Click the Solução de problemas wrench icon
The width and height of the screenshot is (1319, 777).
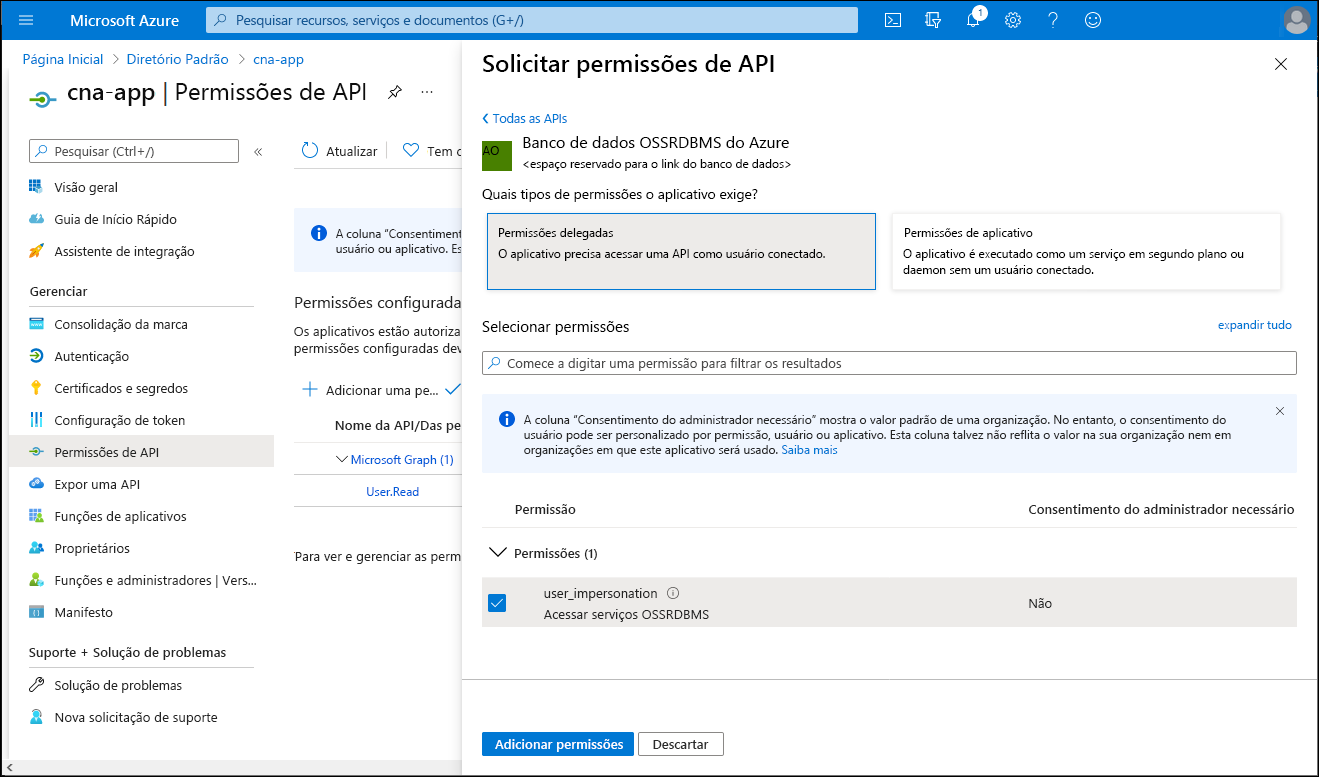[37, 685]
